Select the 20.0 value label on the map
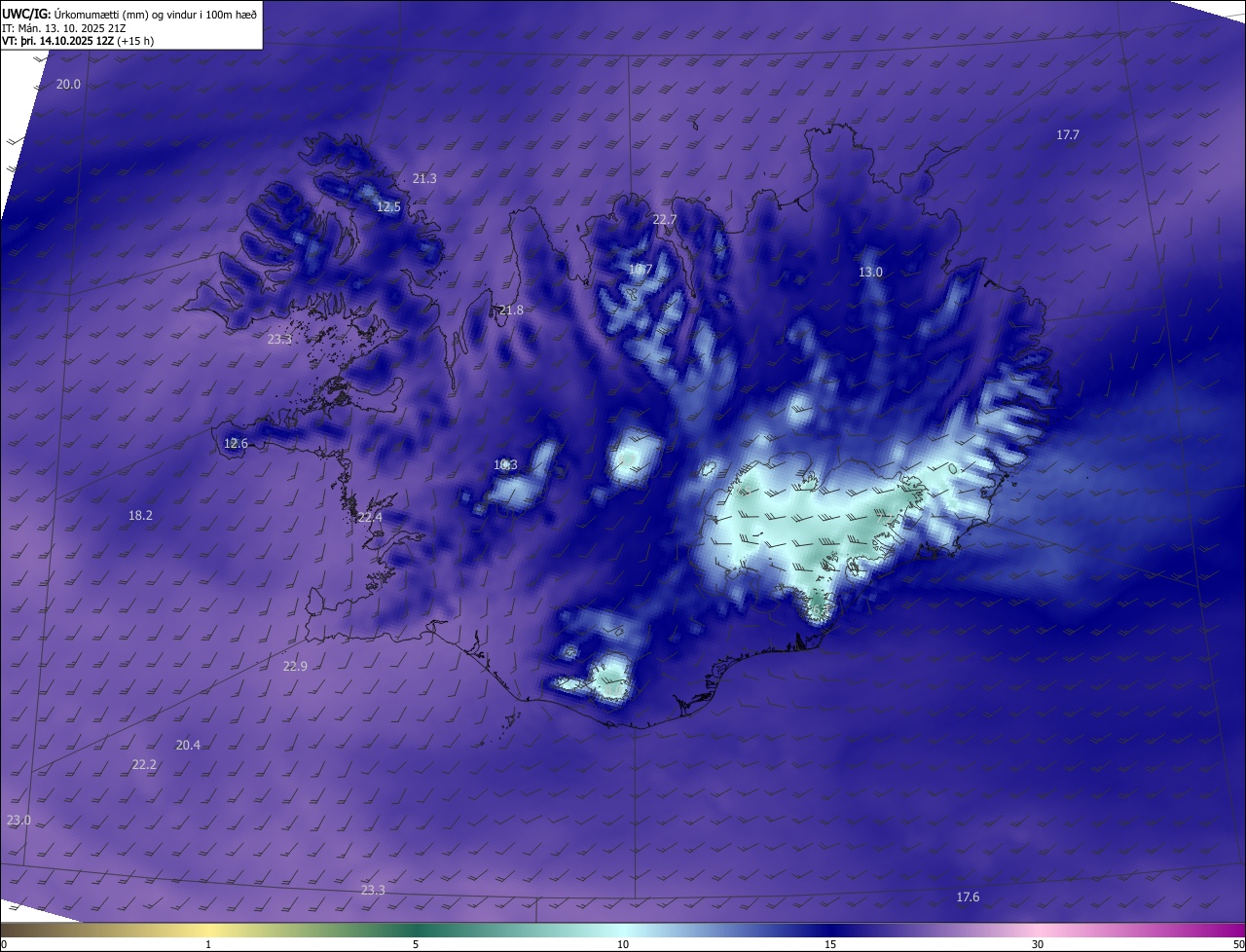This screenshot has width=1246, height=952. click(x=68, y=85)
